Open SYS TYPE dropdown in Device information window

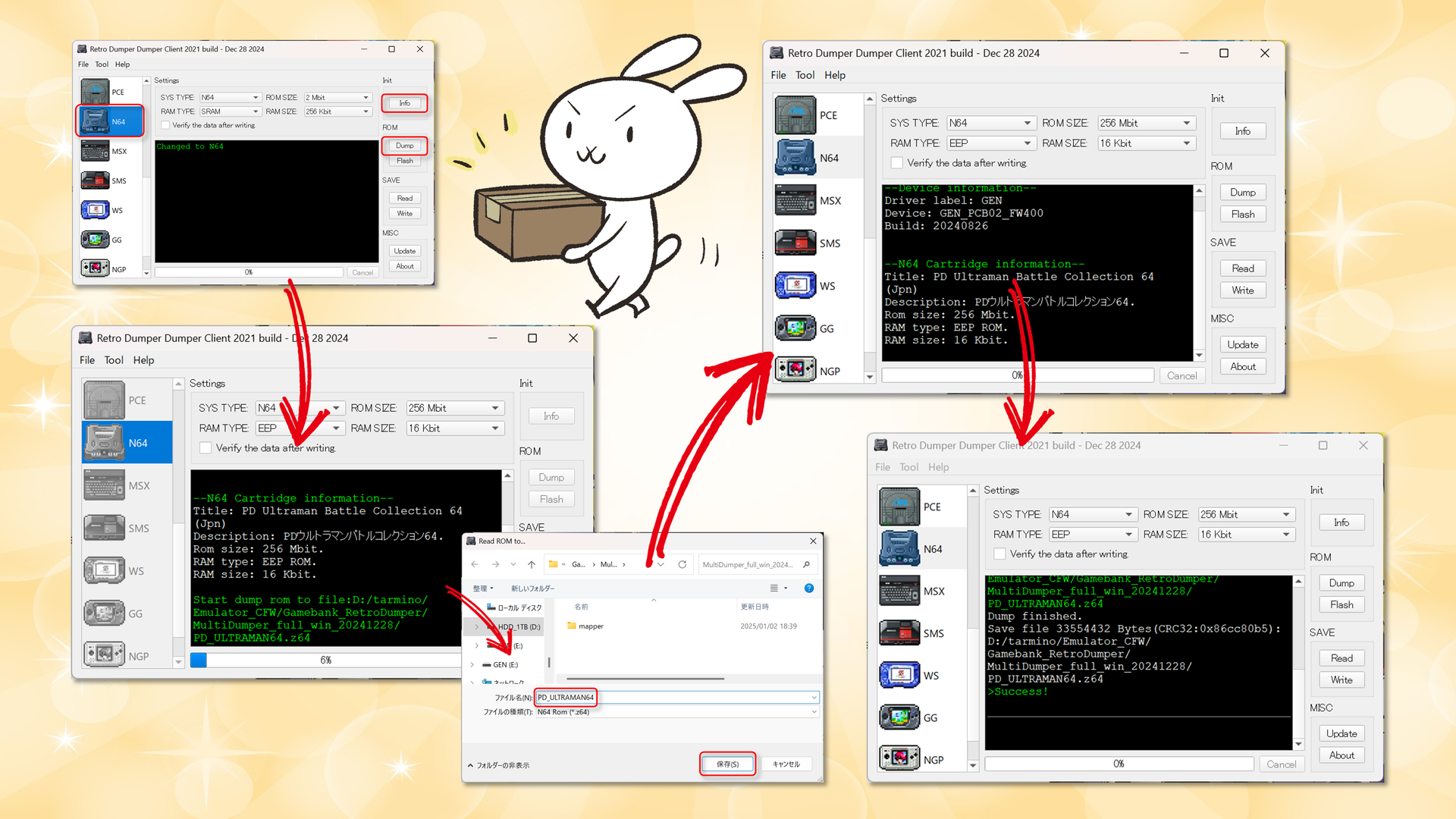pyautogui.click(x=992, y=123)
